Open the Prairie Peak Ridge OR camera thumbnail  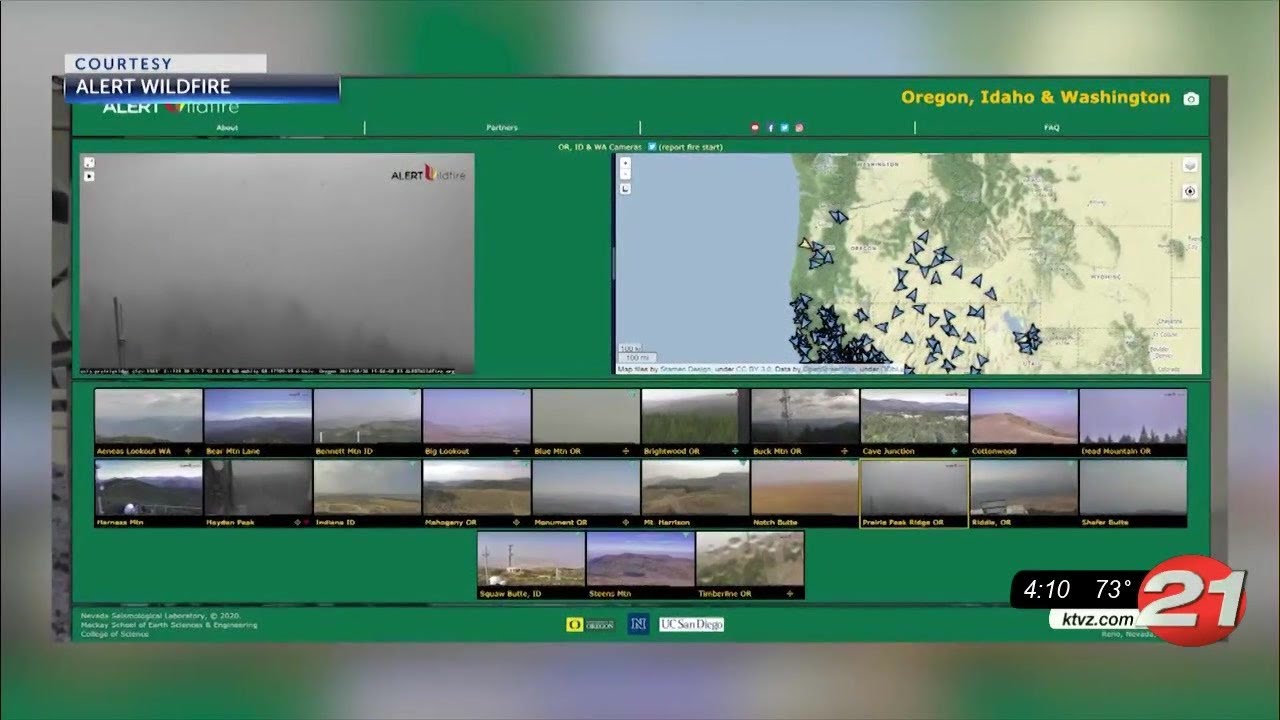tap(914, 493)
